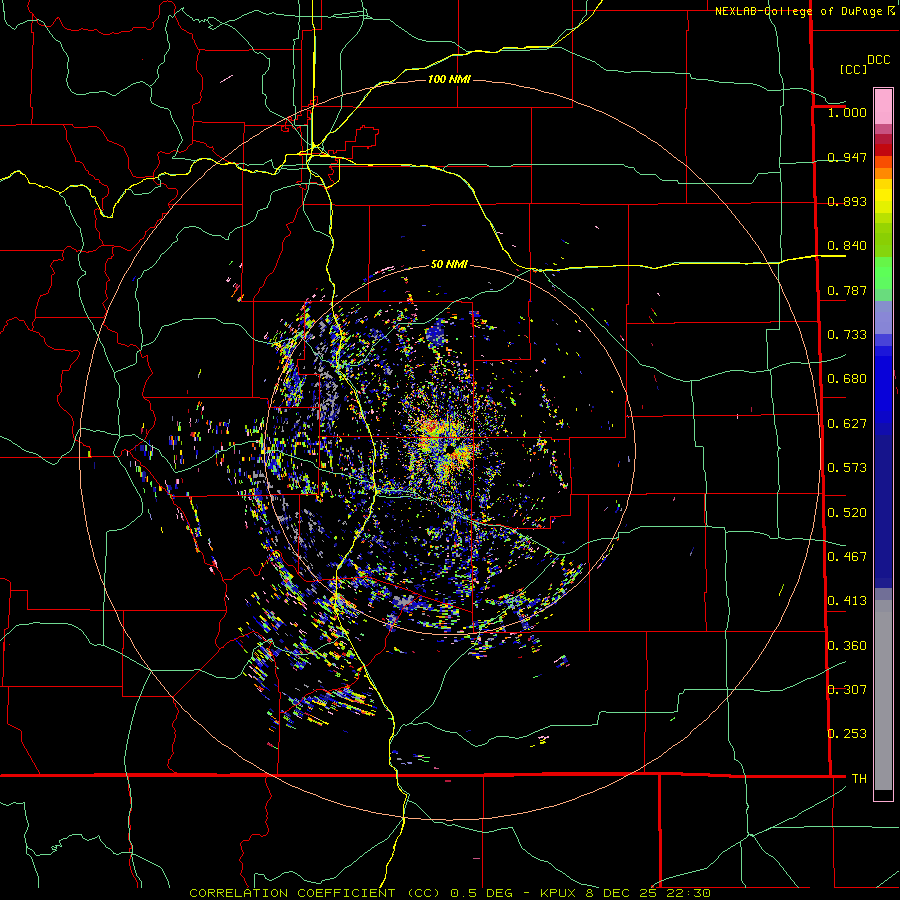Select the 0.680 legend value
The image size is (900, 900).
[x=847, y=379]
